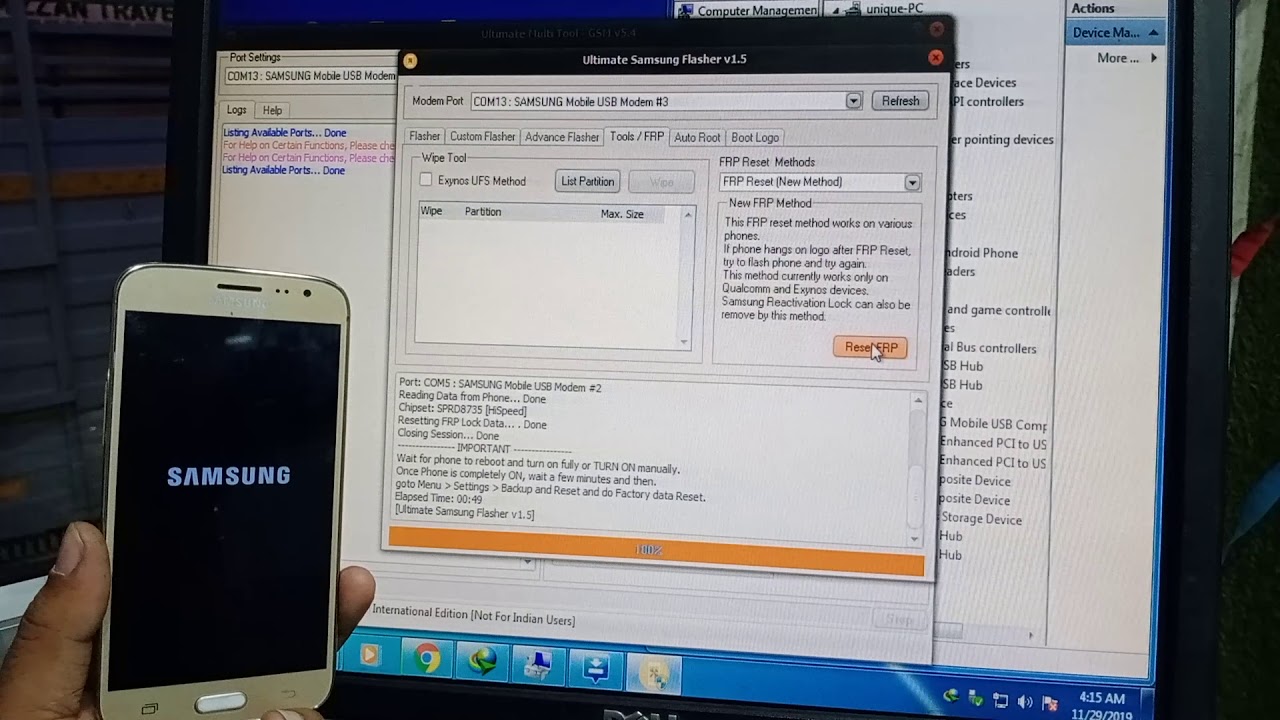Open Port Settings COM13 dropdown in background window
Screen dimensions: 1280x720
[x=311, y=76]
